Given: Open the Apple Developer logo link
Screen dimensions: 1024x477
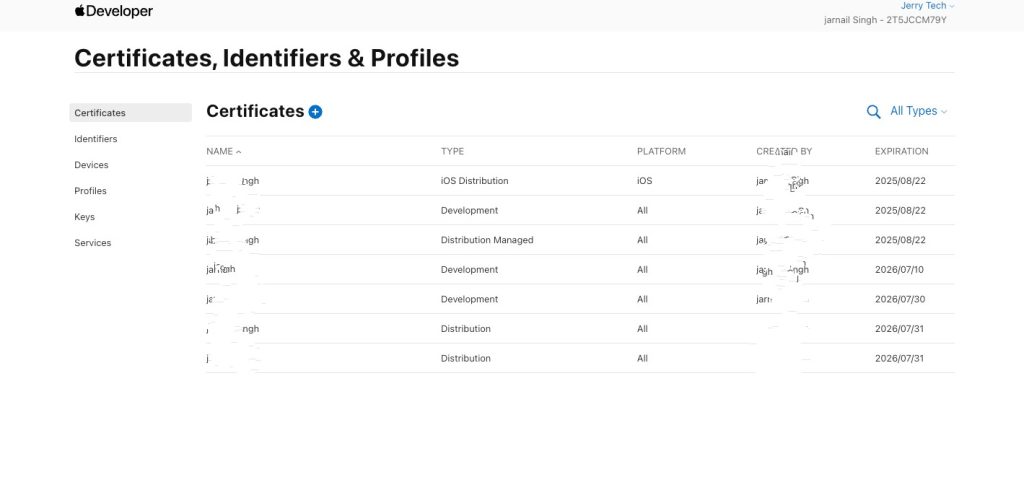Looking at the screenshot, I should 114,11.
